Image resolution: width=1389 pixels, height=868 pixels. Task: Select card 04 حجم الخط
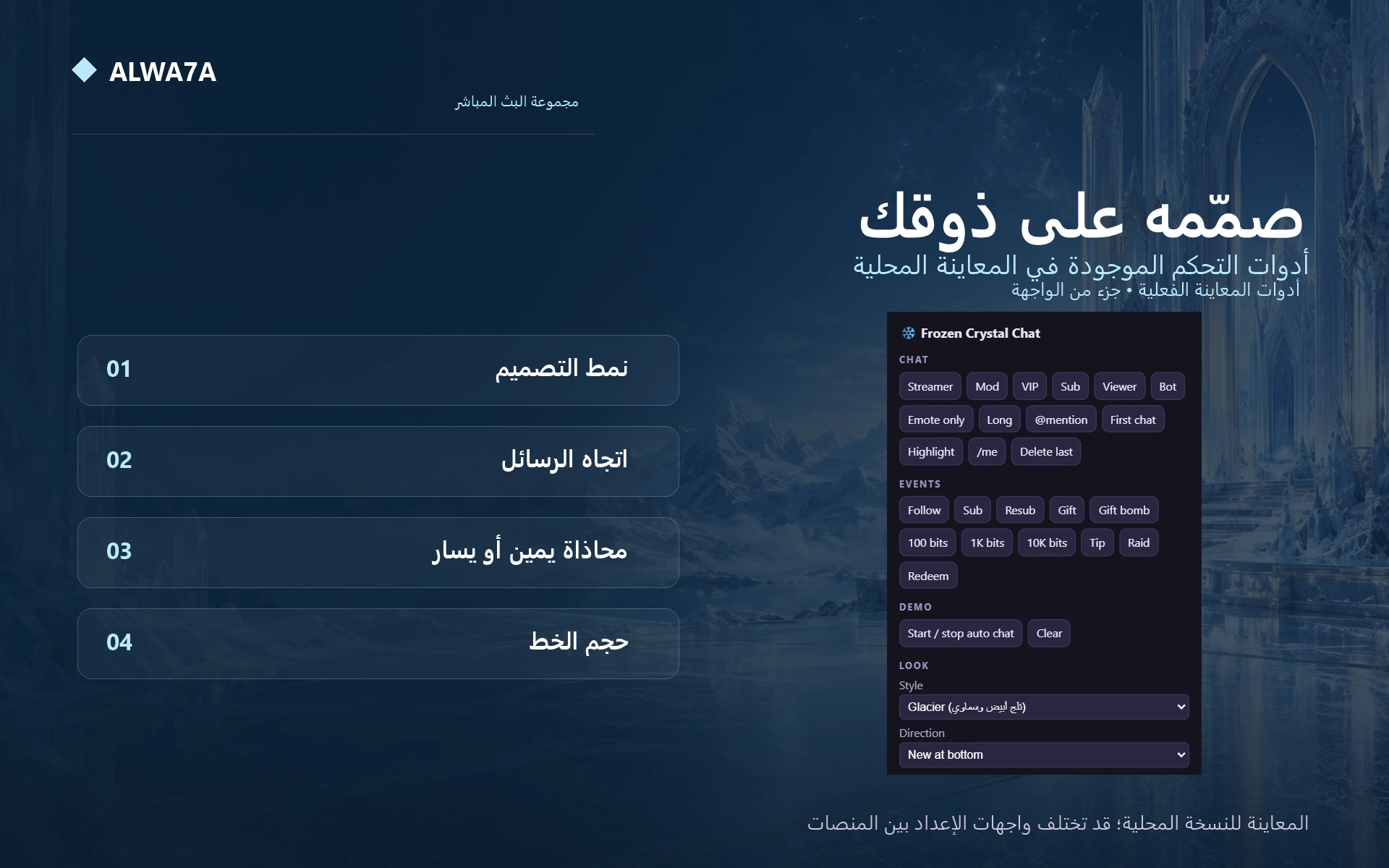378,643
